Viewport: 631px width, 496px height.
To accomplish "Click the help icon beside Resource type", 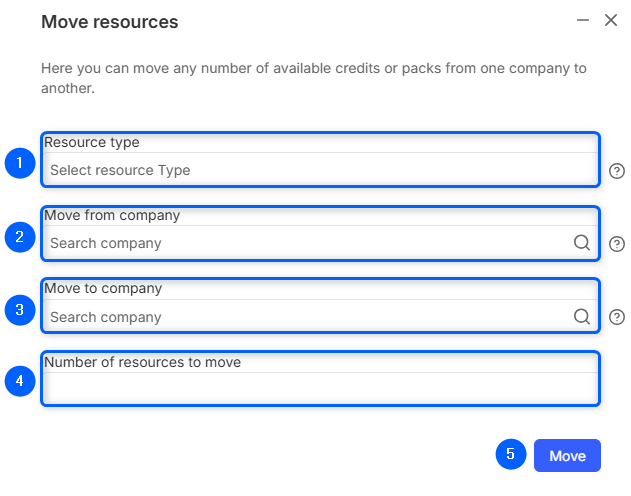I will pyautogui.click(x=617, y=171).
